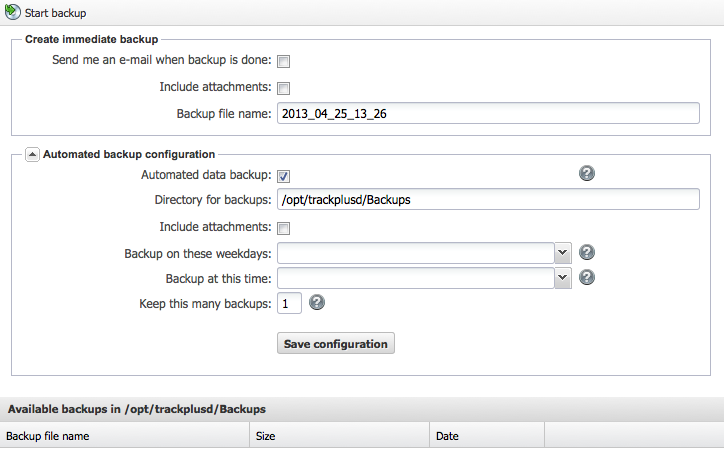Sort by Backup file name column header

tap(48, 436)
